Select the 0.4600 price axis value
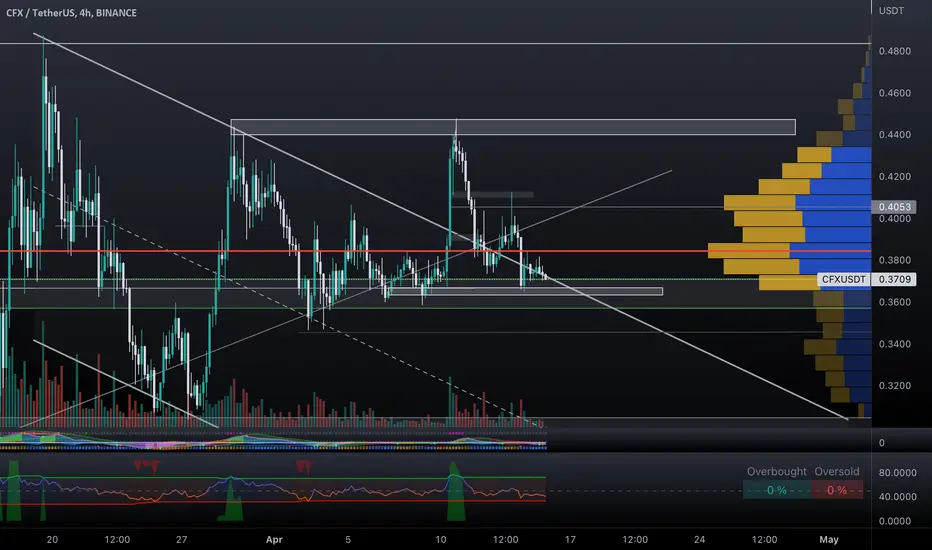This screenshot has width=932, height=550. [x=895, y=93]
